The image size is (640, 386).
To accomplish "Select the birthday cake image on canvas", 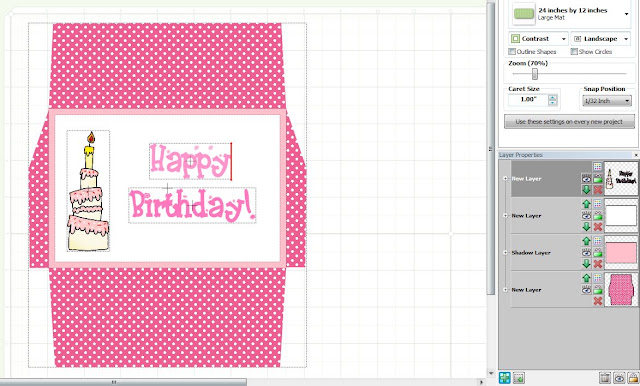I will [x=88, y=191].
